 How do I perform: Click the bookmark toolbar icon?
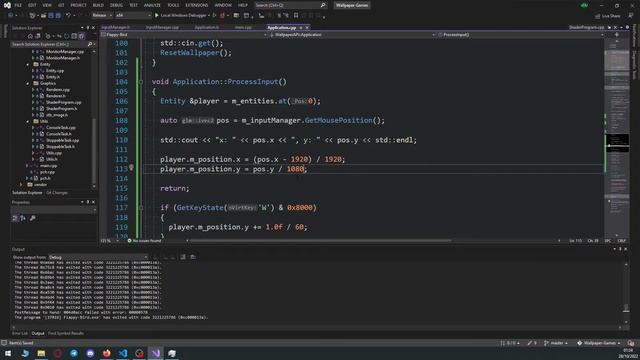pyautogui.click(x=296, y=16)
